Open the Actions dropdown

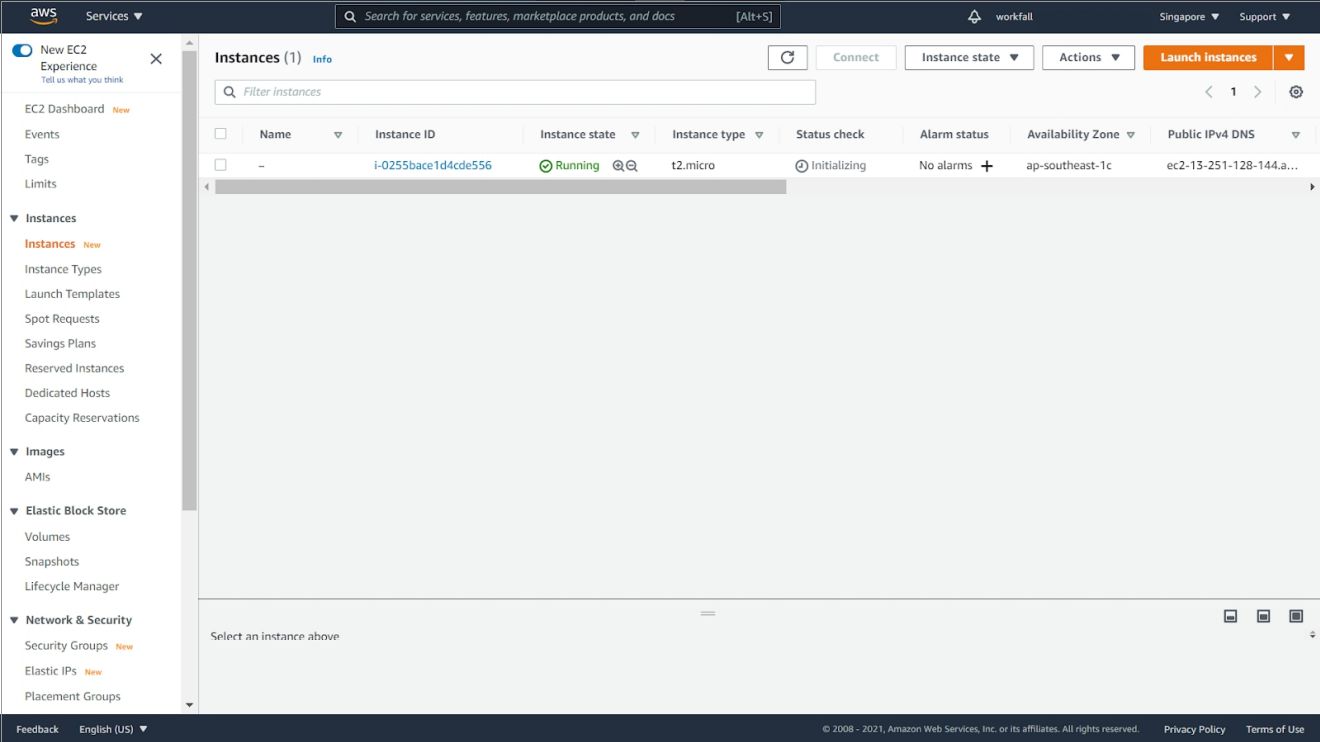click(1088, 58)
